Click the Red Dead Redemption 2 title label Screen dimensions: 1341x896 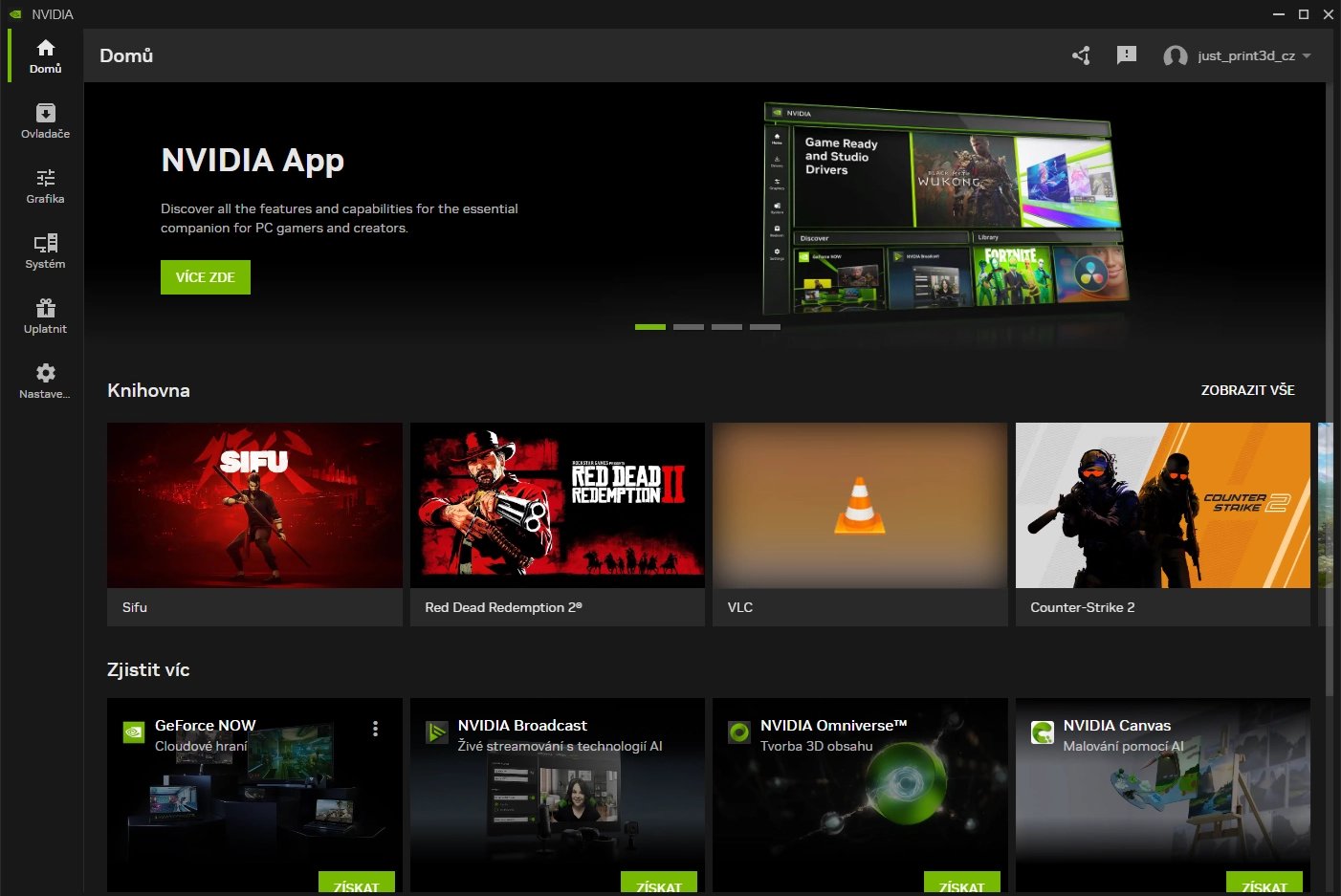(503, 607)
